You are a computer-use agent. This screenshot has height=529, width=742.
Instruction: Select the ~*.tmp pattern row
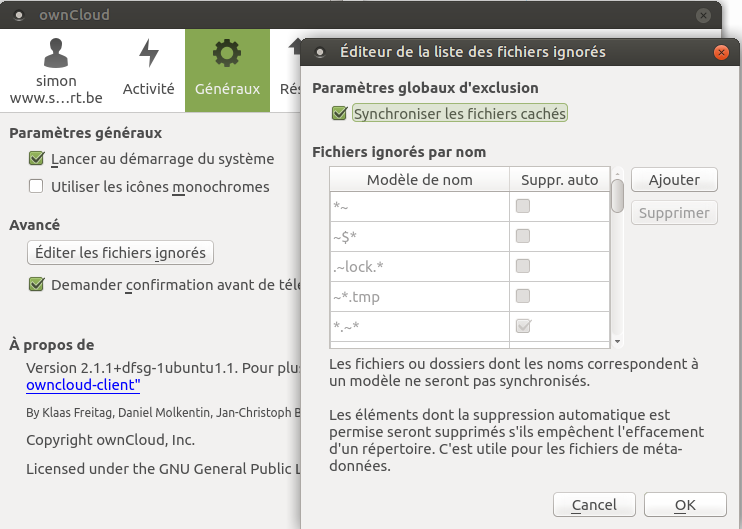click(469, 297)
